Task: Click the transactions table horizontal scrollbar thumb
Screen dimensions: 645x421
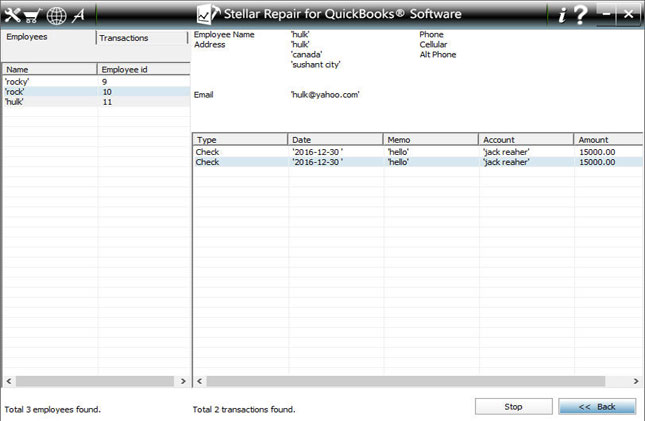Action: coord(406,381)
